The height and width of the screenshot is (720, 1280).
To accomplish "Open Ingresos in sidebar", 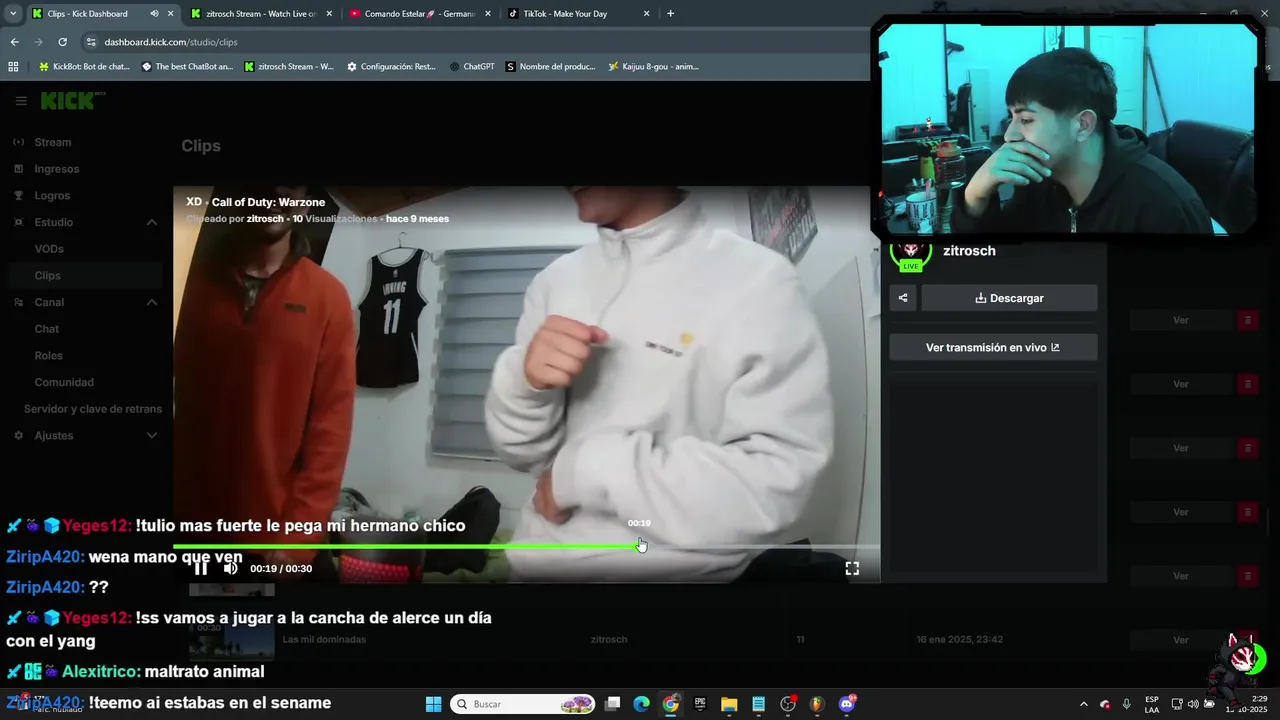I will tap(56, 169).
